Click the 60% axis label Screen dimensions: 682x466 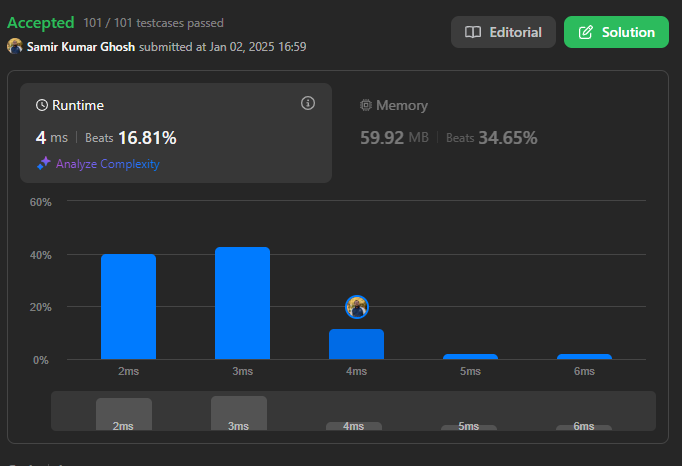(x=40, y=202)
